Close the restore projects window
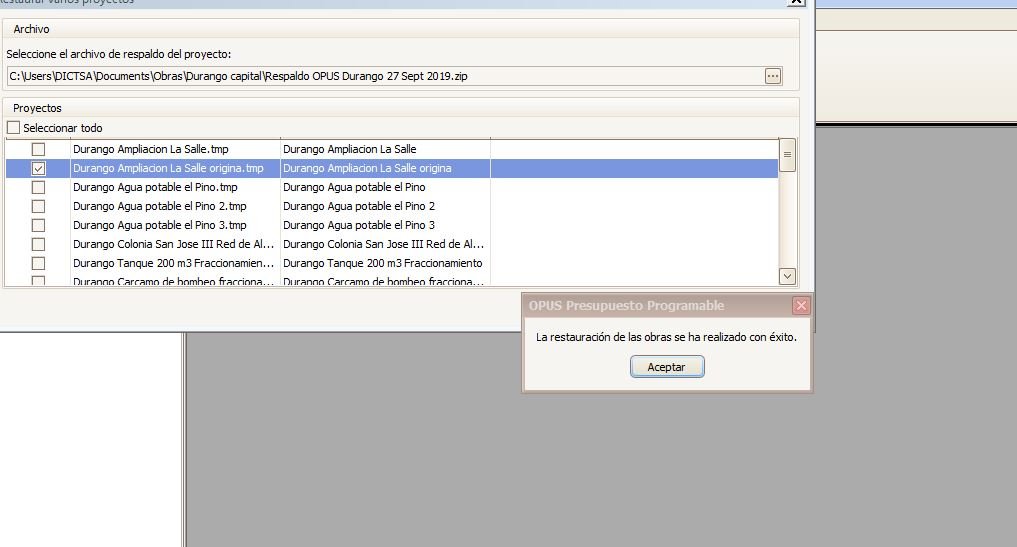The height and width of the screenshot is (547, 1017). (801, 3)
